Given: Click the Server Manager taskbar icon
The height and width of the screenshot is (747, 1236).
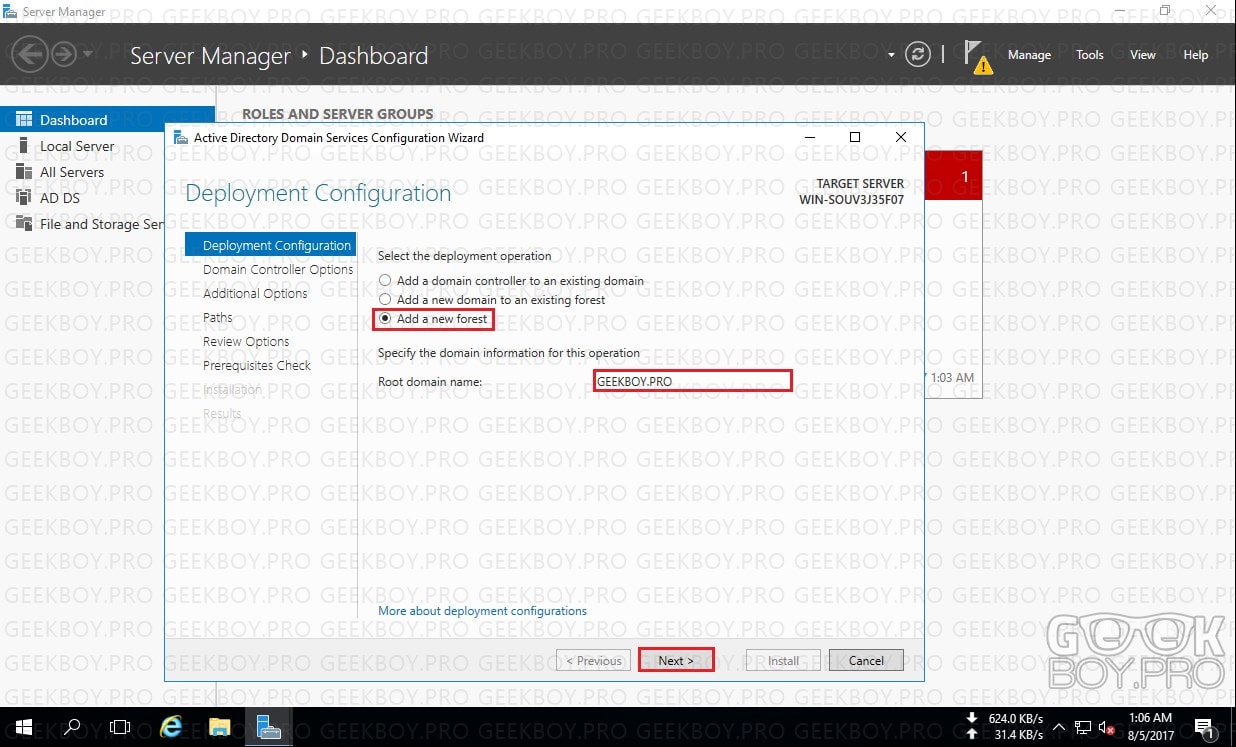Looking at the screenshot, I should click(x=269, y=727).
